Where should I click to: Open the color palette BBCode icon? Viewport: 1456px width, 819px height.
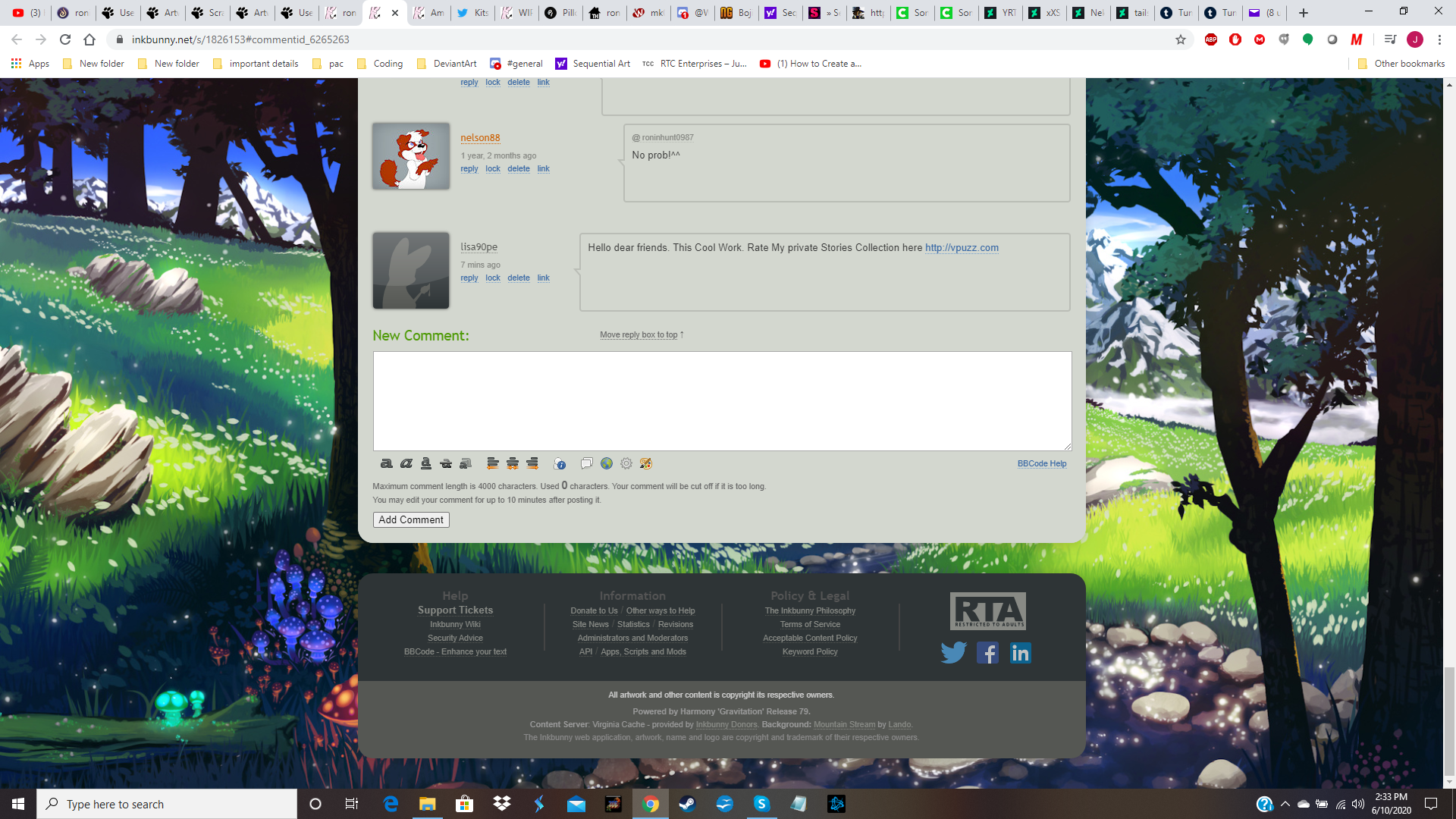(645, 463)
